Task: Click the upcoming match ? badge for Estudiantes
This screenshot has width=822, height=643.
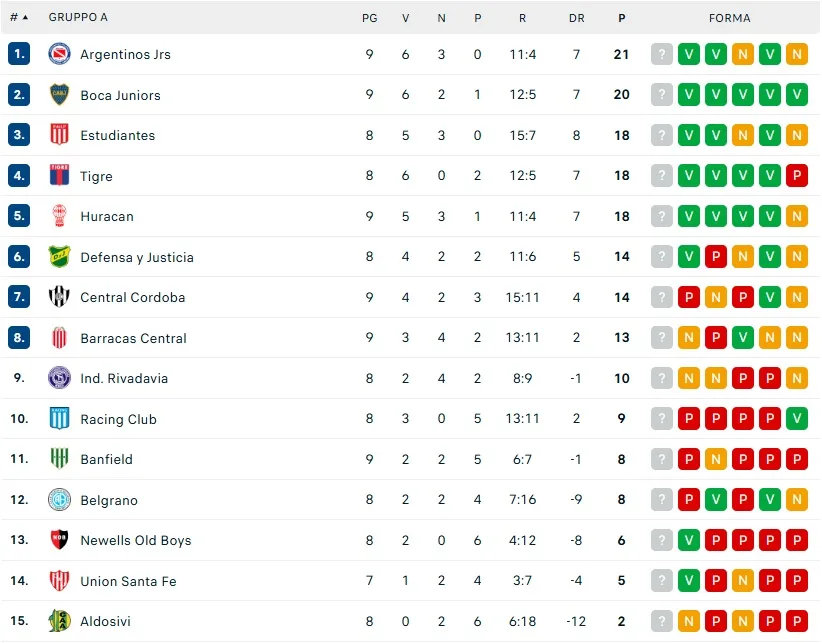Action: (x=661, y=135)
